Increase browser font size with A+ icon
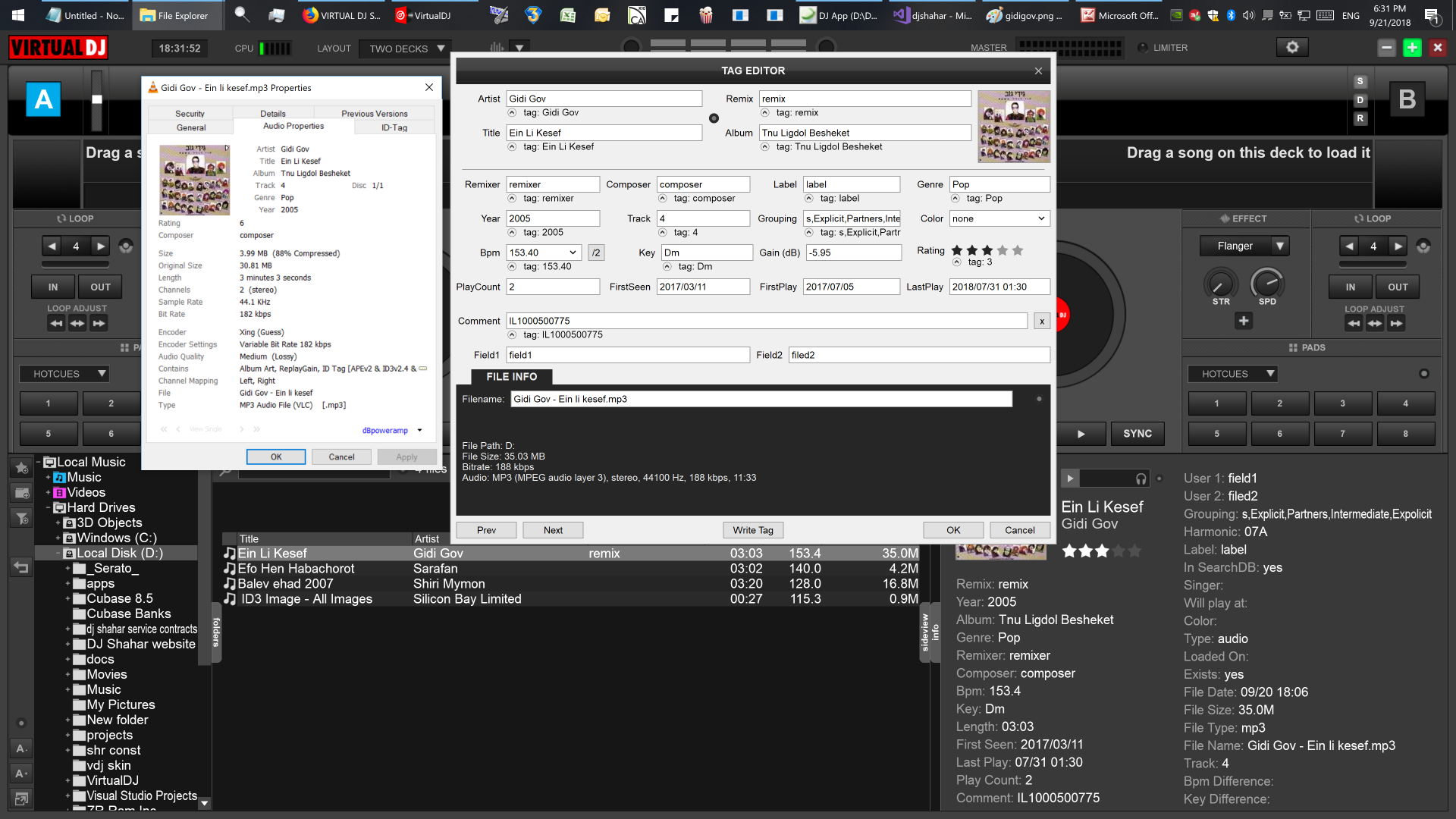 [21, 773]
